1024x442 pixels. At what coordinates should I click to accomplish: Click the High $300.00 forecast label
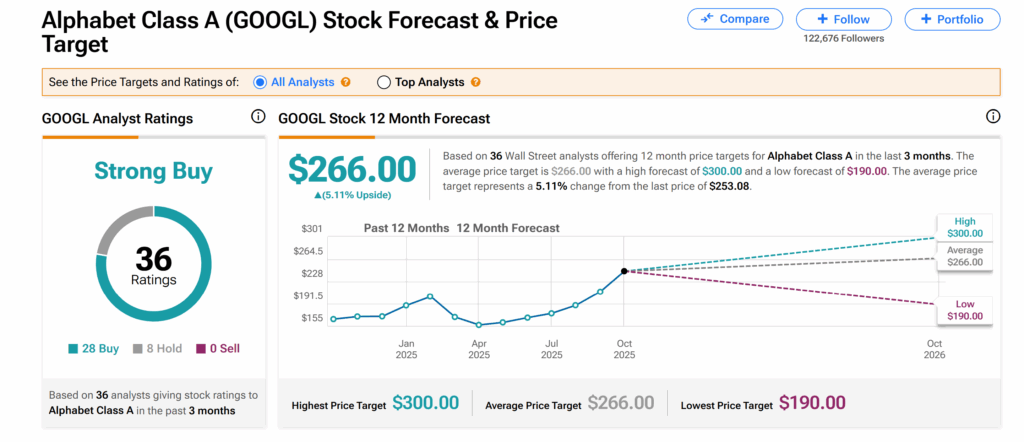pos(963,227)
